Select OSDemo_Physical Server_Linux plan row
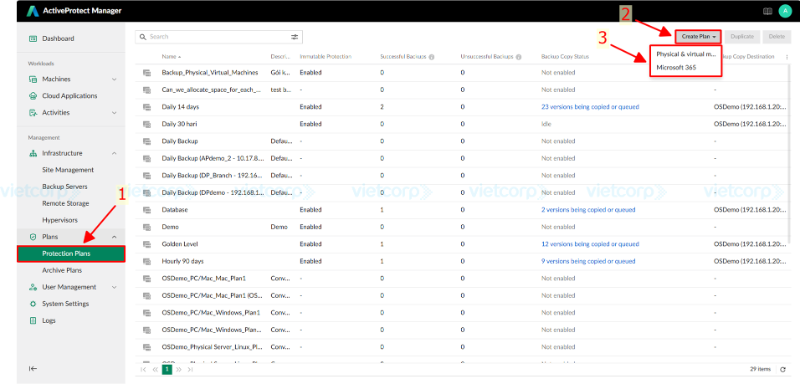The image size is (800, 384). click(x=462, y=347)
